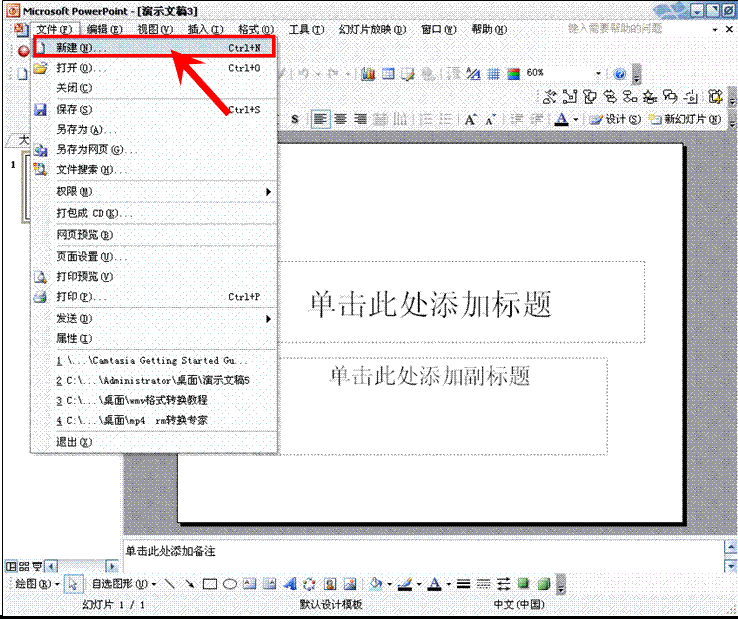Image resolution: width=738 pixels, height=619 pixels.
Task: Open the Line Style options
Action: [x=464, y=584]
